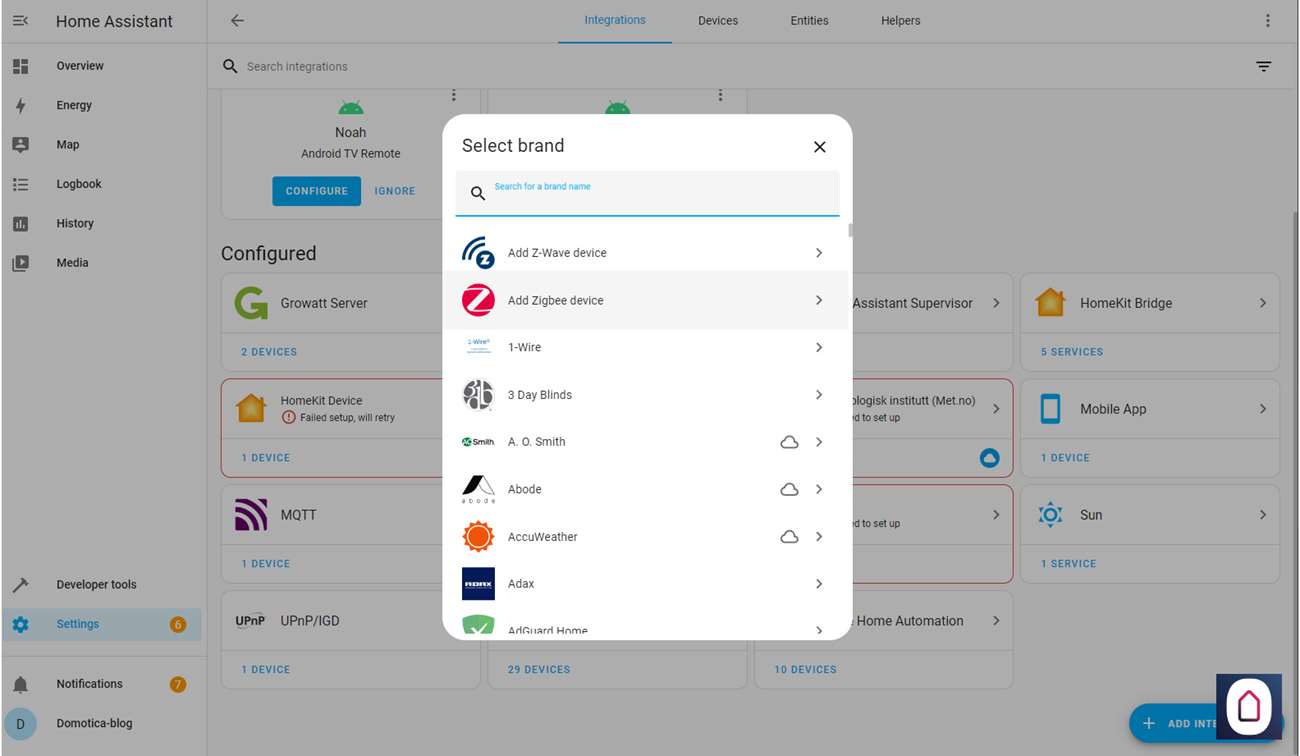Viewport: 1300px width, 756px height.
Task: Configure the Noah Android TV Remote
Action: point(317,191)
